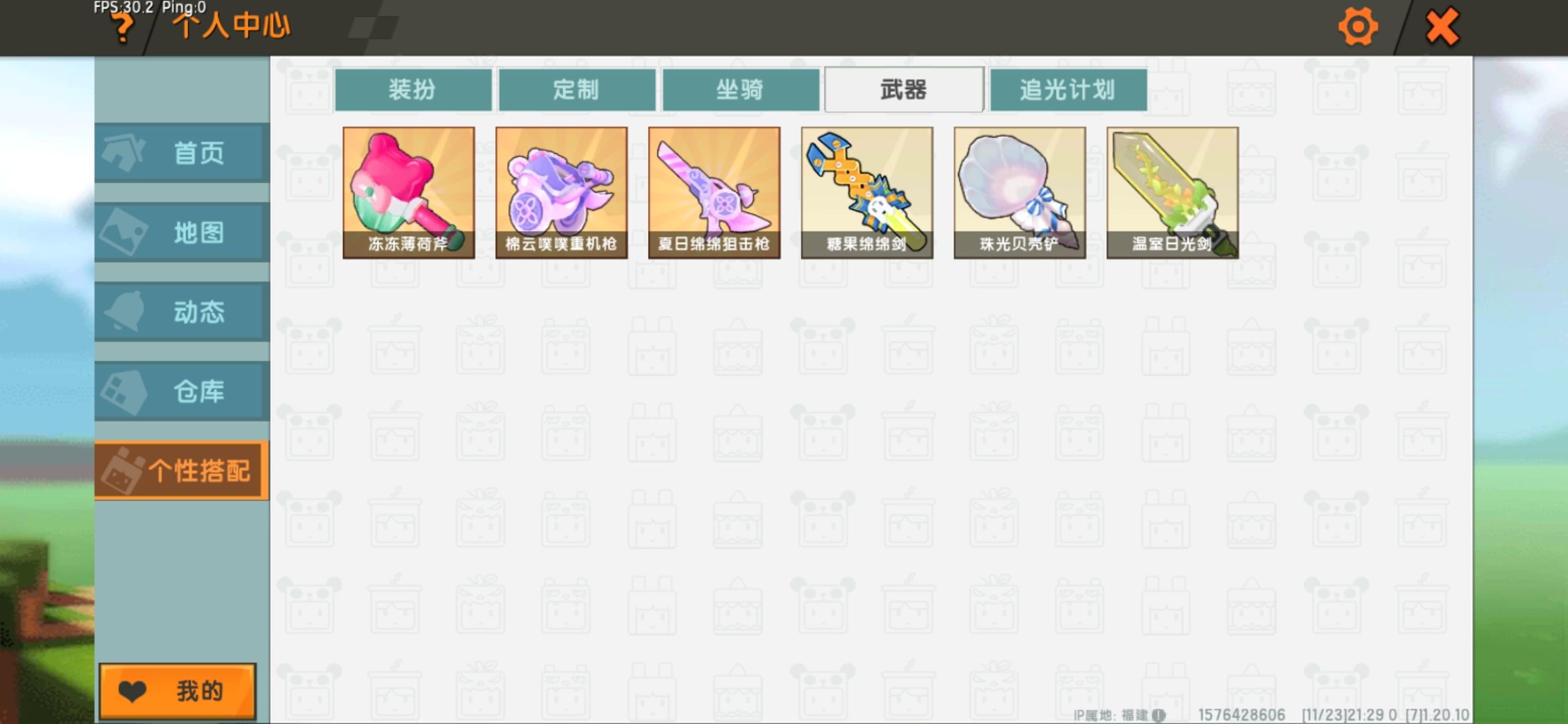This screenshot has height=724, width=1568.
Task: Select 个性搭配 in the sidebar
Action: (182, 471)
